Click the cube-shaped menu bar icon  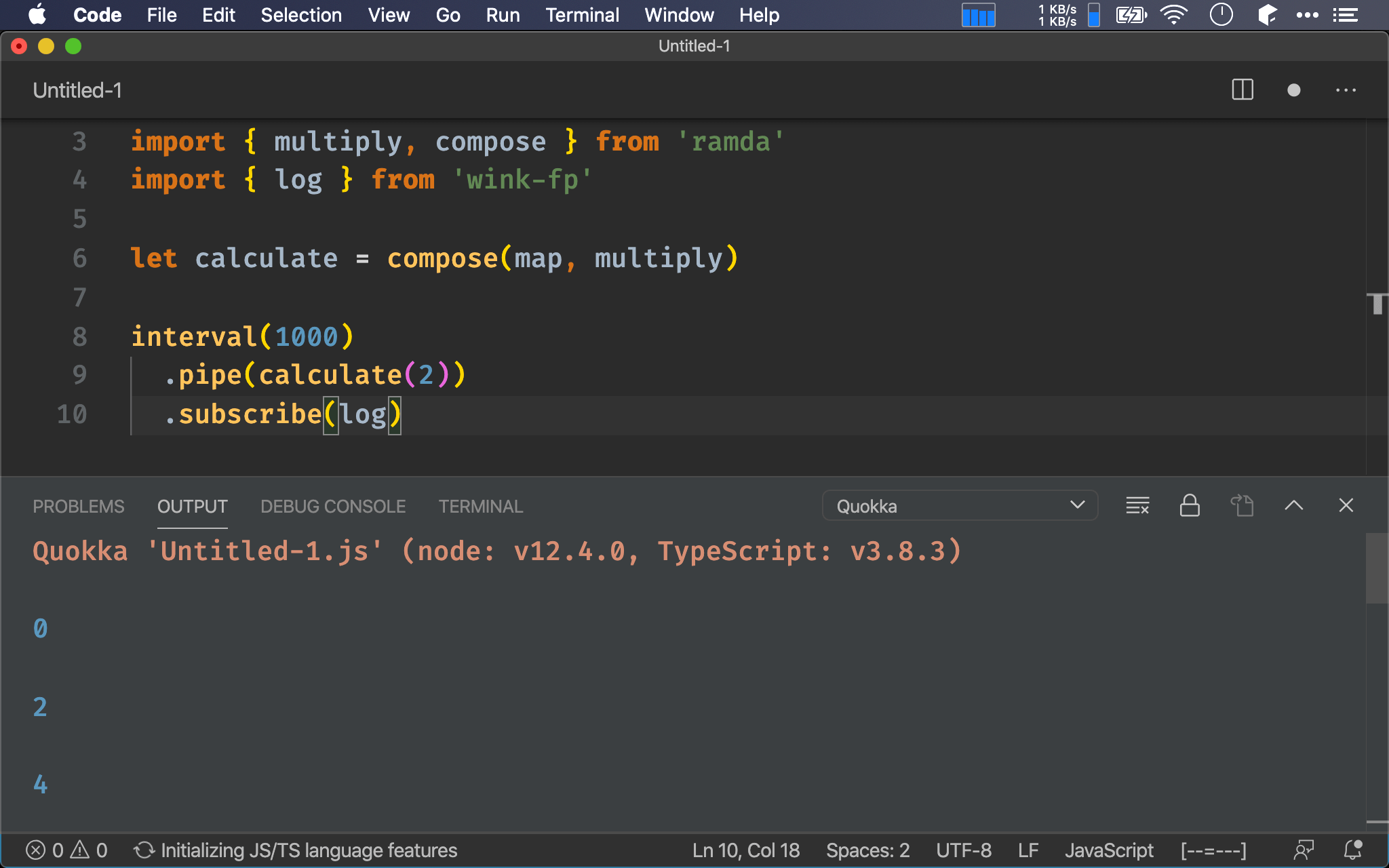tap(1267, 15)
